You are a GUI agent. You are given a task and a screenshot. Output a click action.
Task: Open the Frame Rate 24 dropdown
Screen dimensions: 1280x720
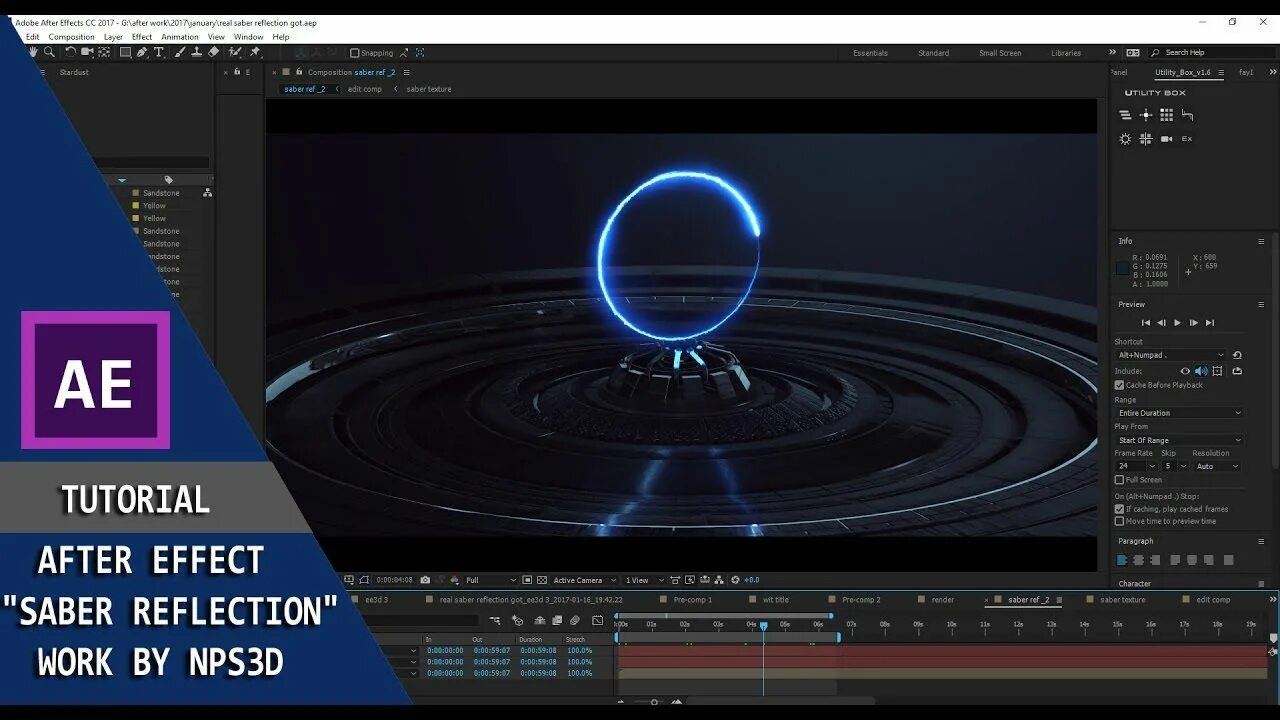tap(1136, 466)
